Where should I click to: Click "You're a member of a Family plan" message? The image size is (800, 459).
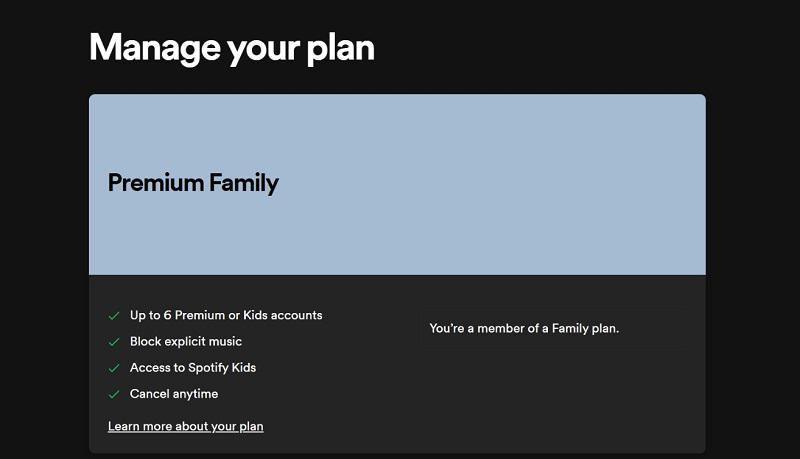[x=524, y=328]
